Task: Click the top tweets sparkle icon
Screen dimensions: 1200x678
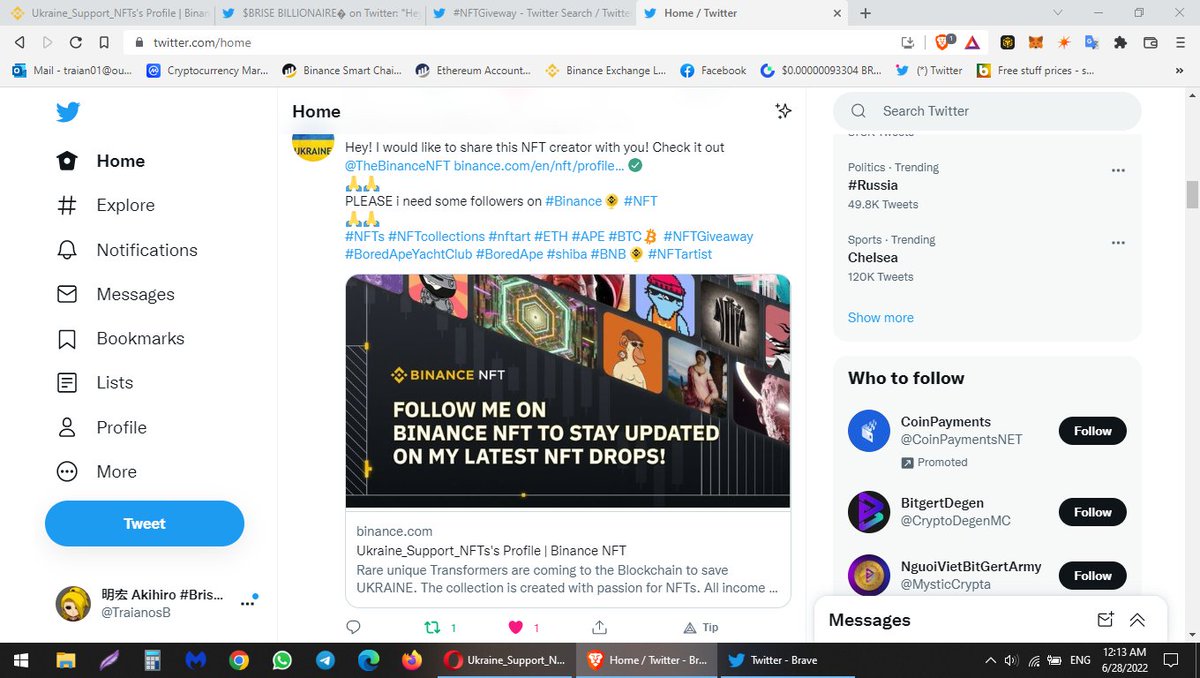Action: click(784, 111)
